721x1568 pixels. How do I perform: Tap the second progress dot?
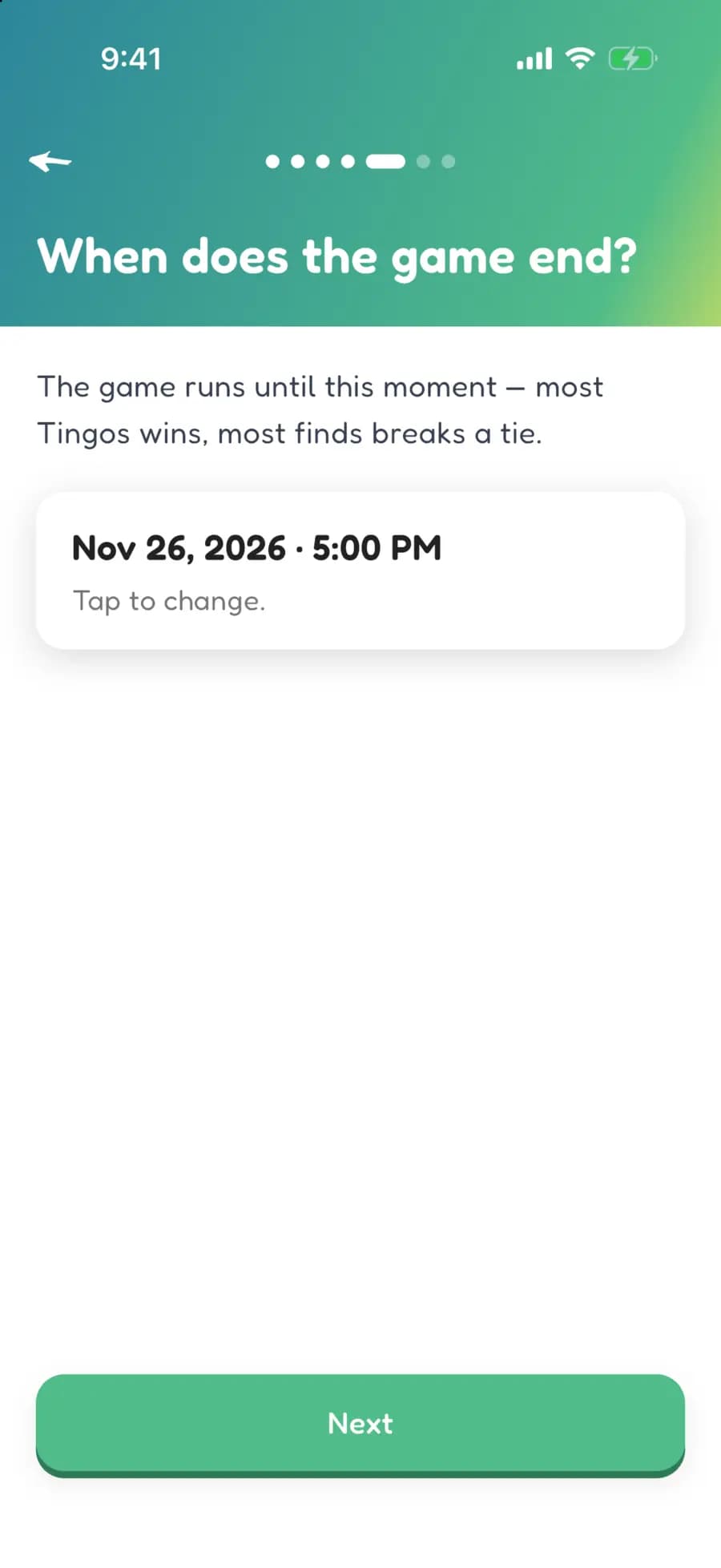point(297,161)
